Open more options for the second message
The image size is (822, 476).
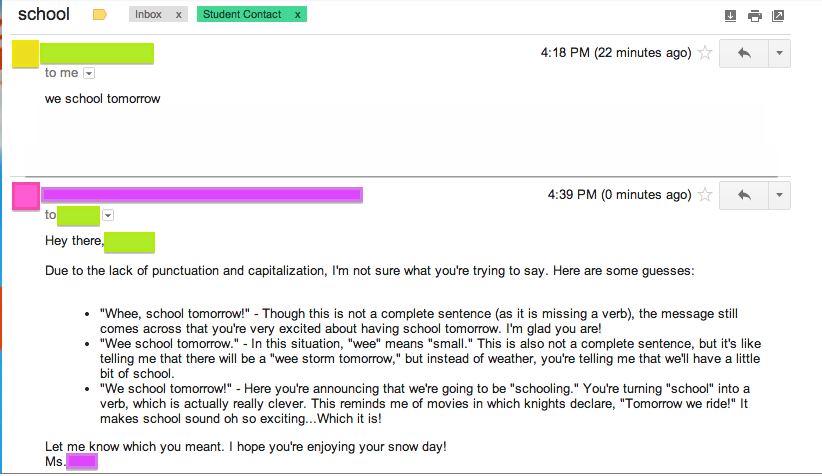(780, 195)
